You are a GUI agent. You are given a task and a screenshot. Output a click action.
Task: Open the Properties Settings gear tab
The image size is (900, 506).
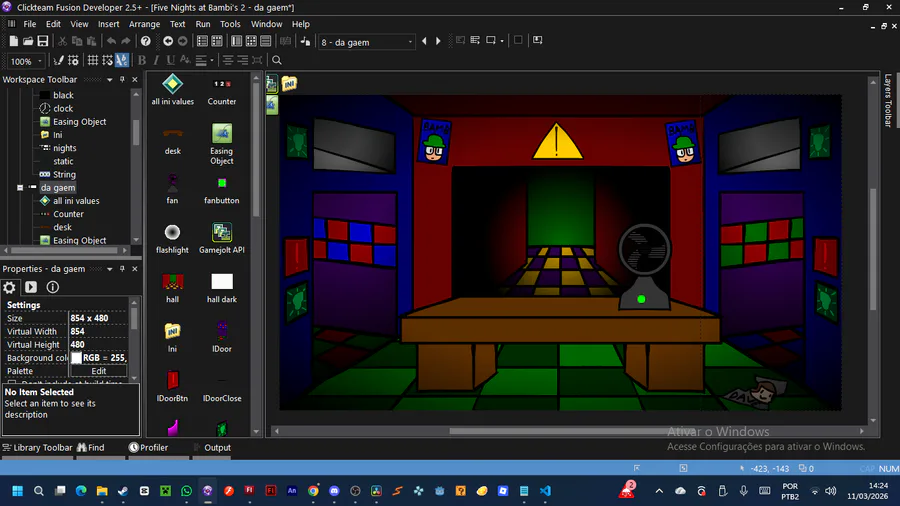(x=9, y=287)
